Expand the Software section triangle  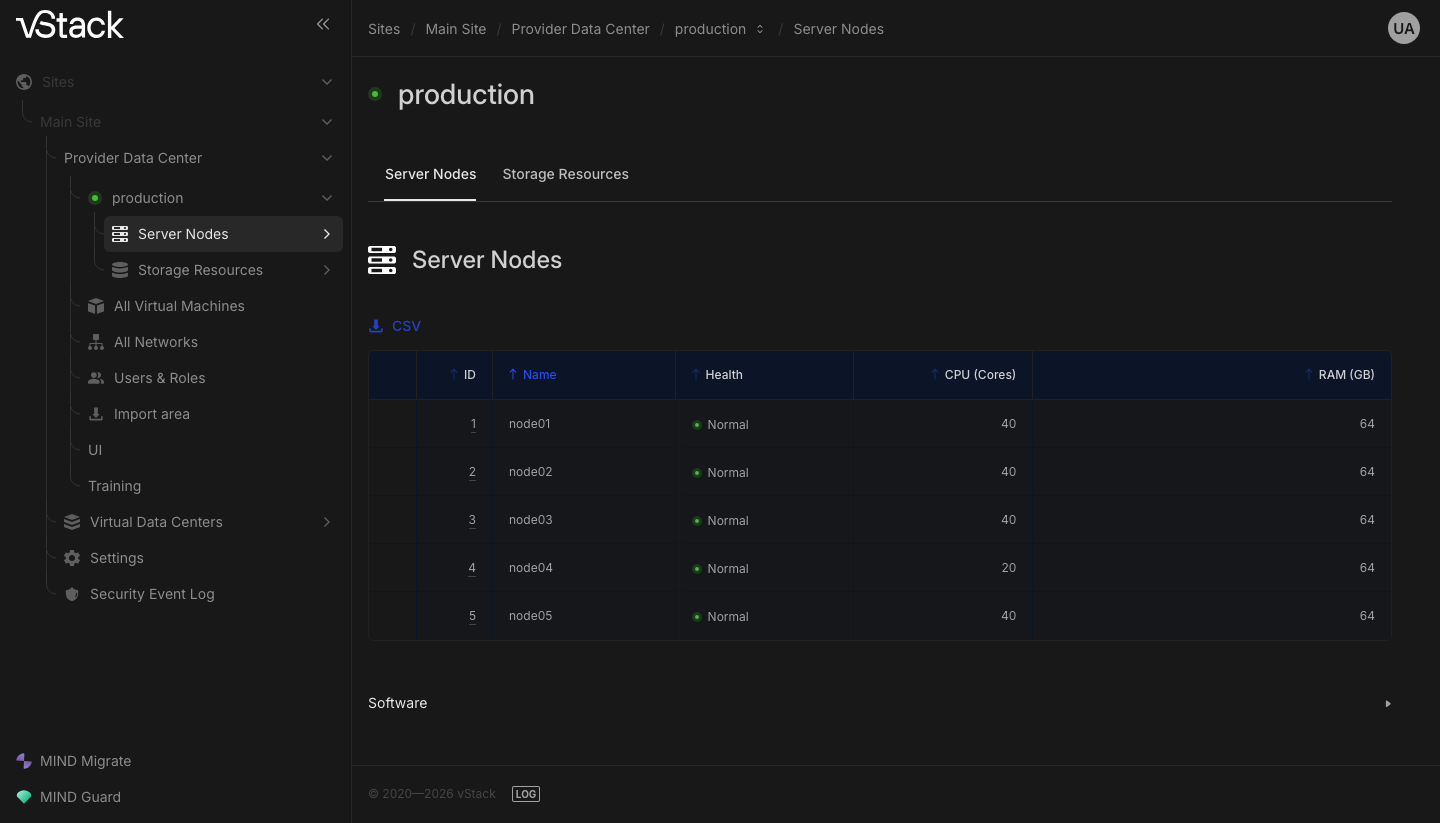(x=1388, y=704)
